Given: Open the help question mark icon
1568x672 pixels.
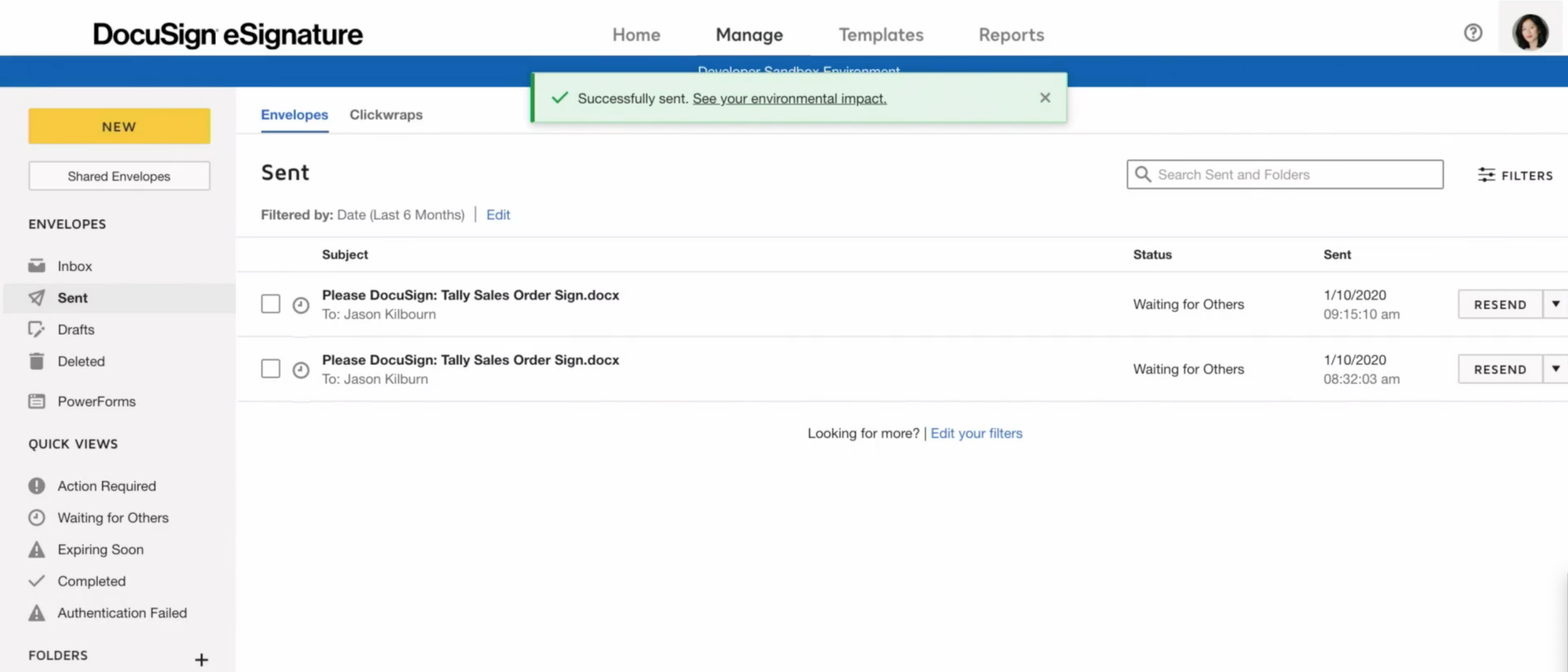Looking at the screenshot, I should coord(1472,33).
